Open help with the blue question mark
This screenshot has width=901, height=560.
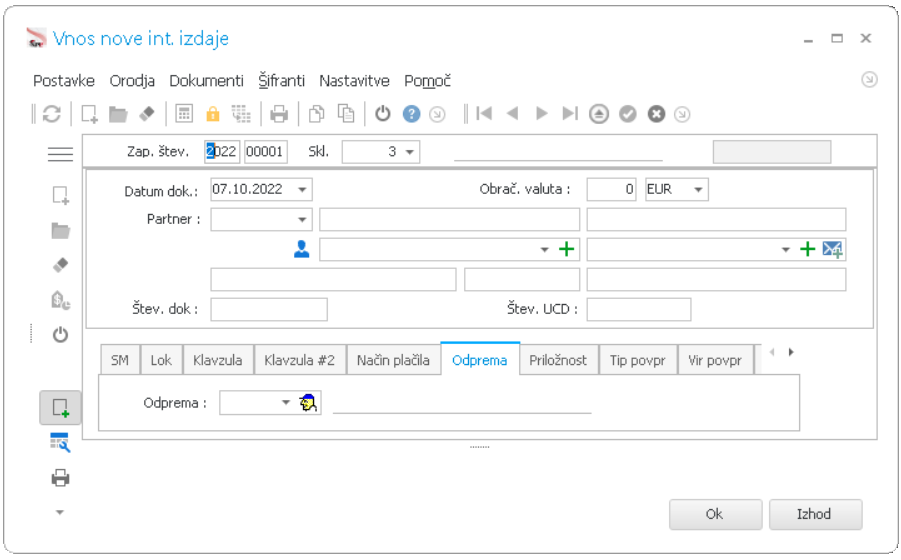pos(411,114)
